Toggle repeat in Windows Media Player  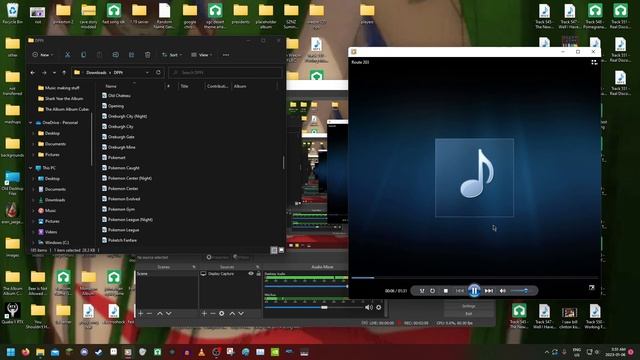433,291
